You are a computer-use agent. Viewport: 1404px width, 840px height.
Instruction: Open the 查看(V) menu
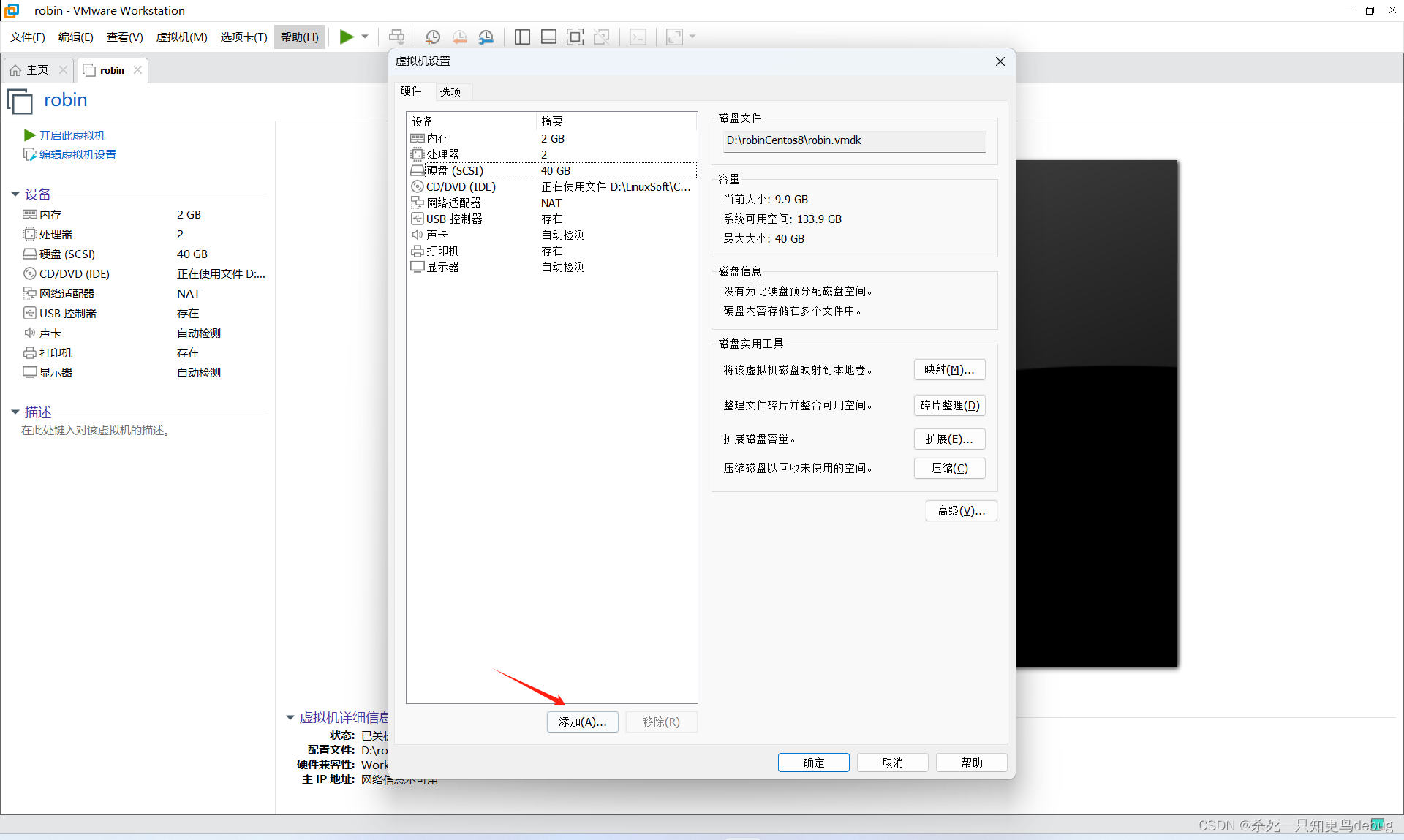[x=125, y=37]
